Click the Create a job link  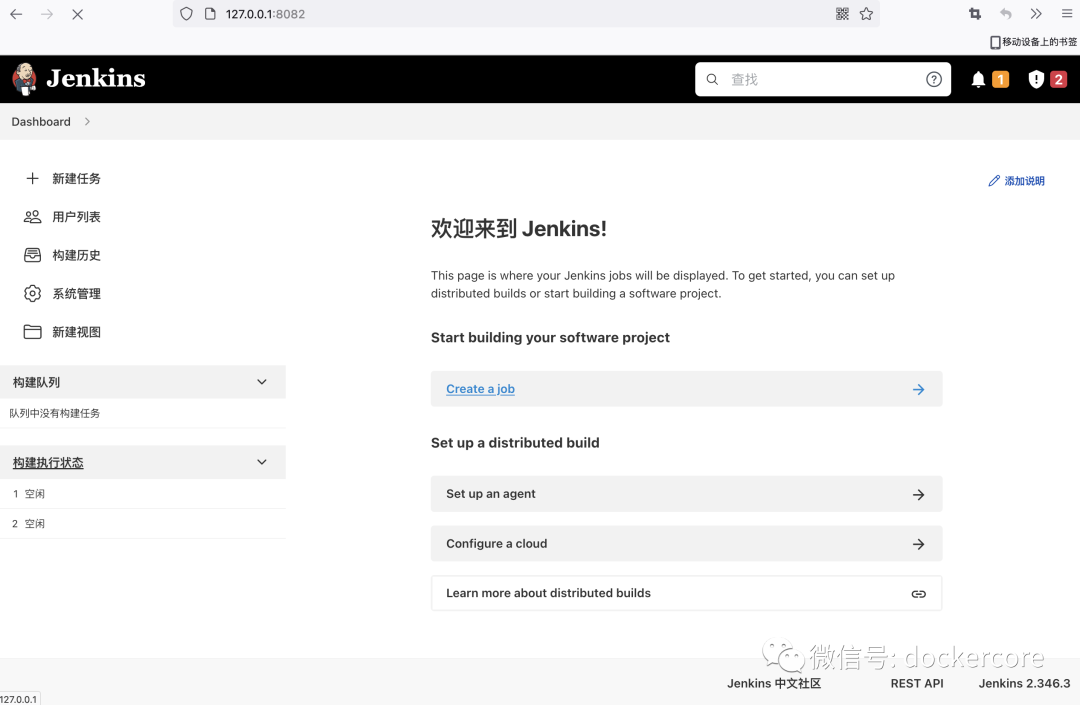coord(480,389)
